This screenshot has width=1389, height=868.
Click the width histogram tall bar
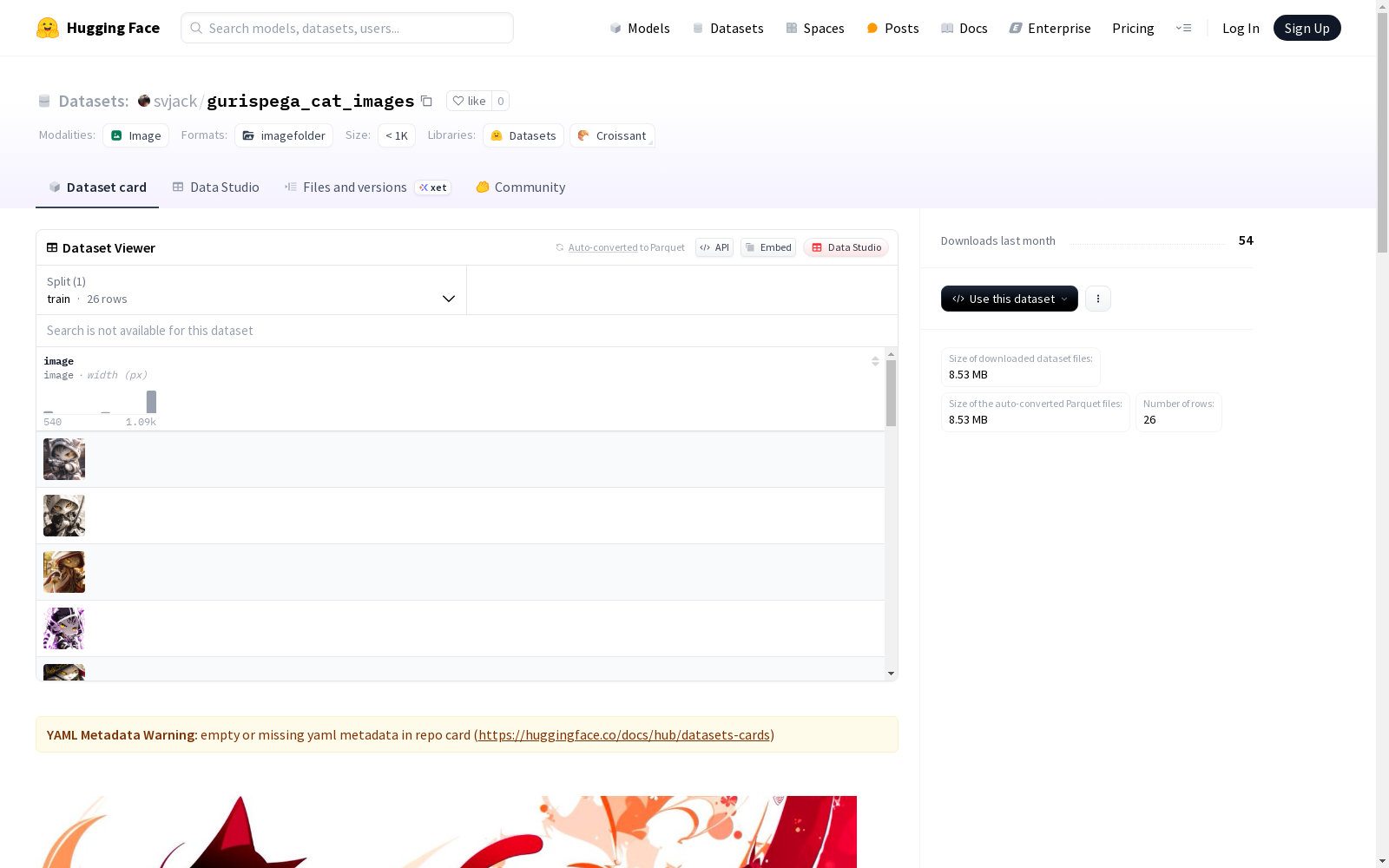[x=151, y=402]
